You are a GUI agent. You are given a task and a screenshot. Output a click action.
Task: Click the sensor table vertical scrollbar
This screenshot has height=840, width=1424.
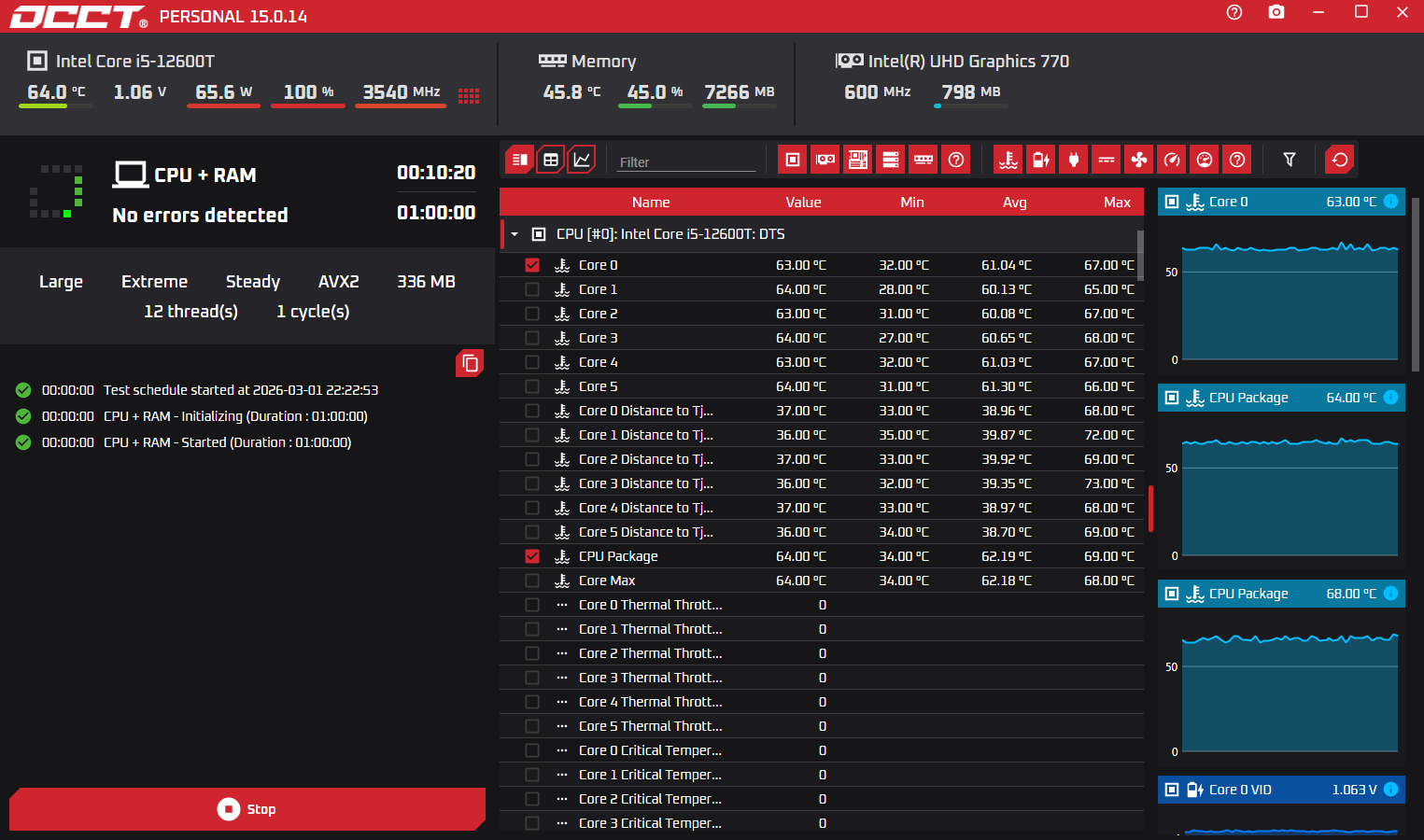(x=1140, y=254)
